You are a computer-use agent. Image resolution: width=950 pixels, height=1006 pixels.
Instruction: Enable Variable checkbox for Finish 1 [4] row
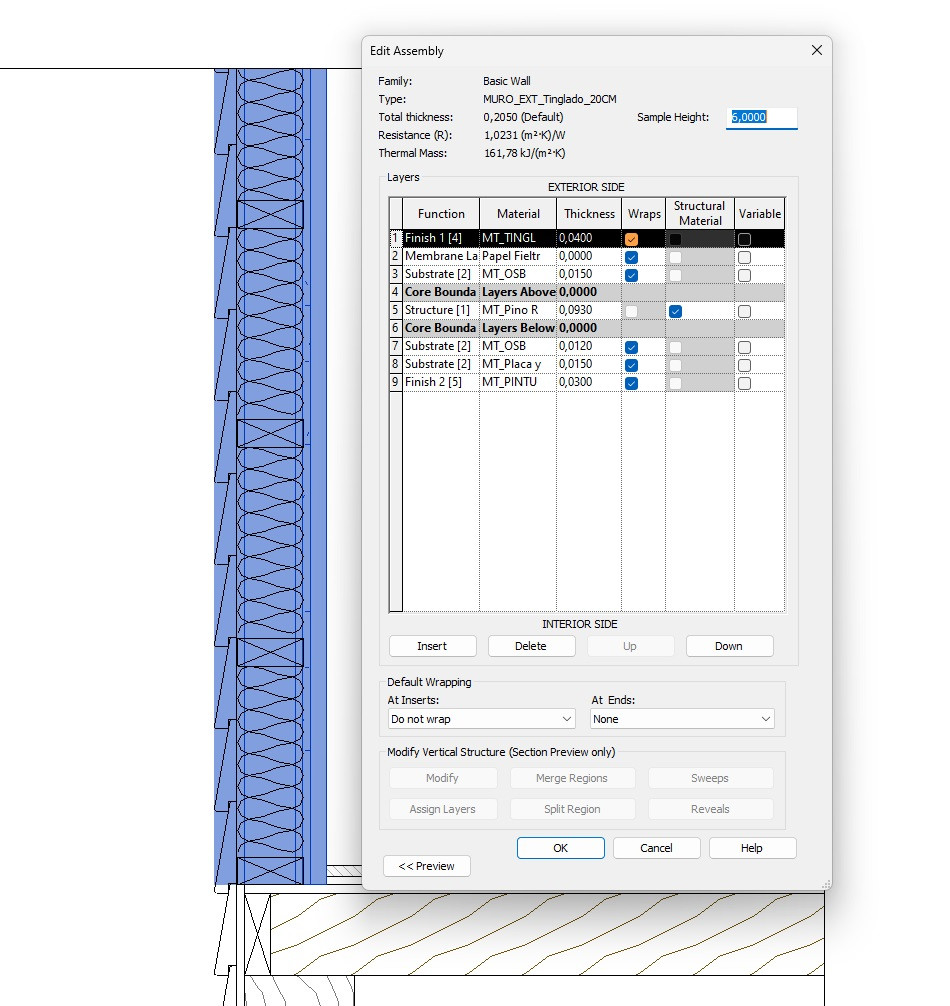[744, 239]
